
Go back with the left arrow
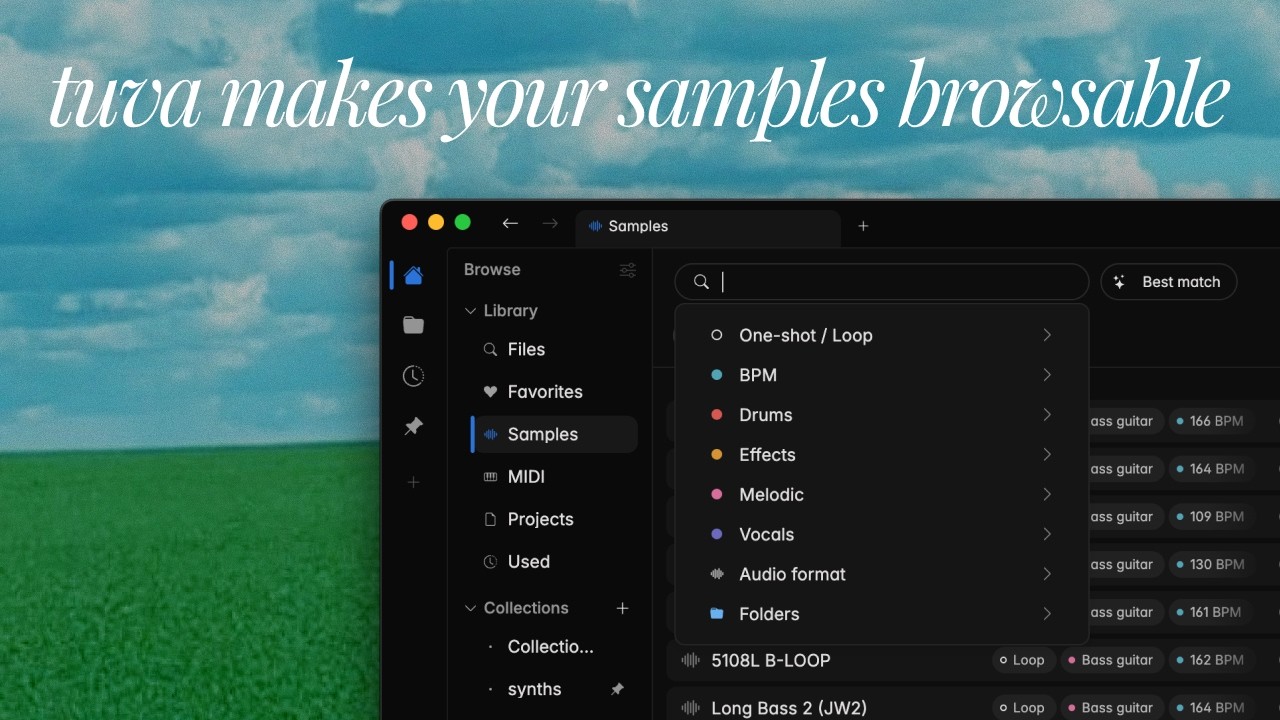point(510,224)
